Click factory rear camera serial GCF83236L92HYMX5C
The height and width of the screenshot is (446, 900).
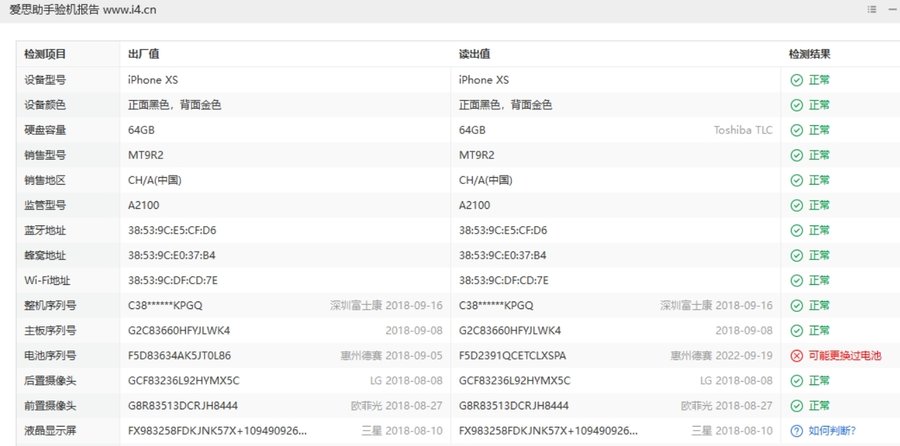184,381
